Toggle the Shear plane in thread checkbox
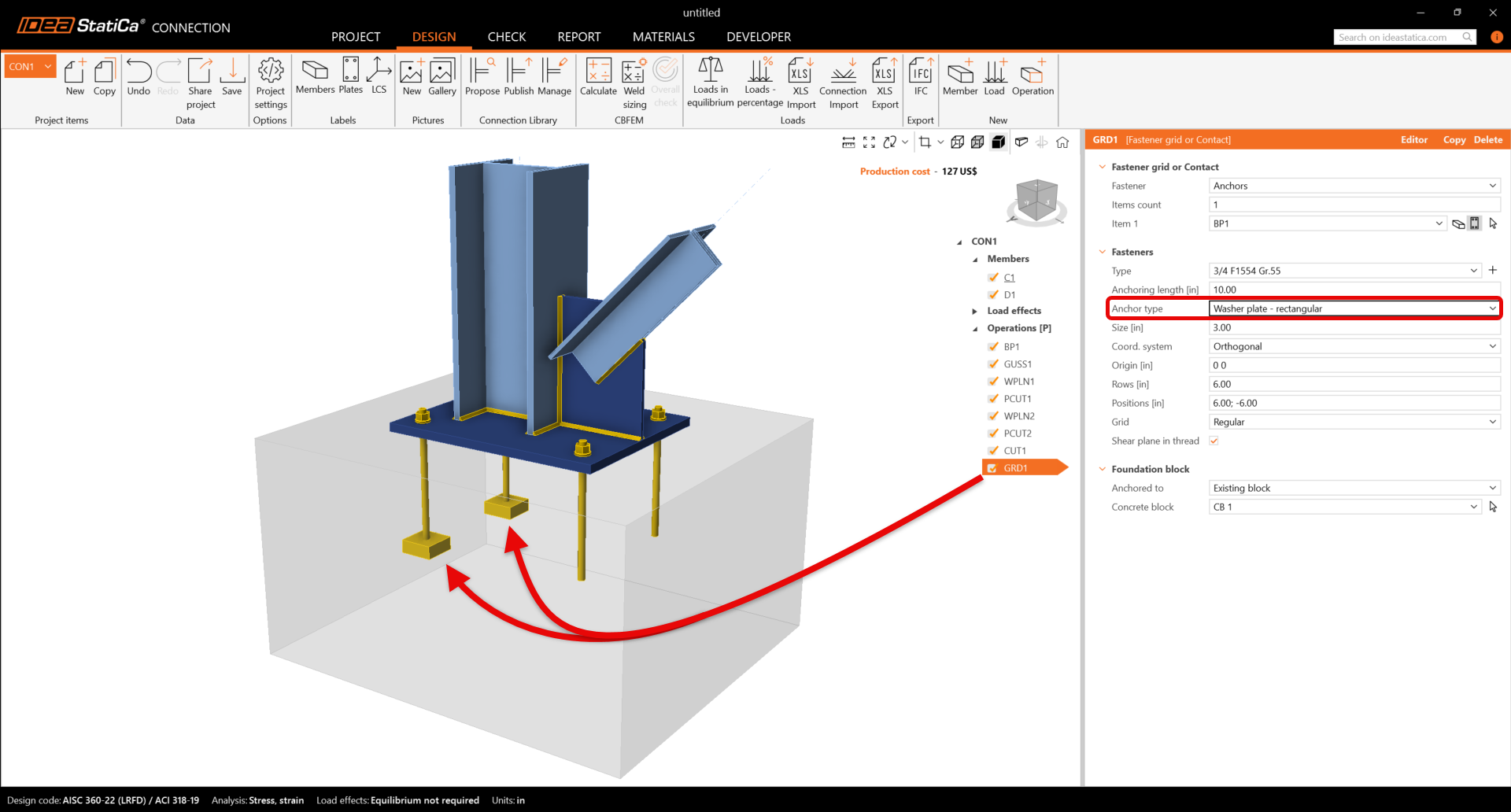Viewport: 1511px width, 812px height. 1214,441
